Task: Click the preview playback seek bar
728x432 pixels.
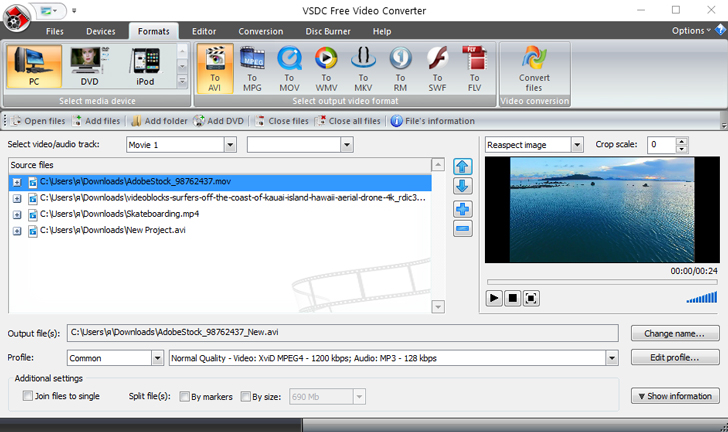Action: coord(601,282)
